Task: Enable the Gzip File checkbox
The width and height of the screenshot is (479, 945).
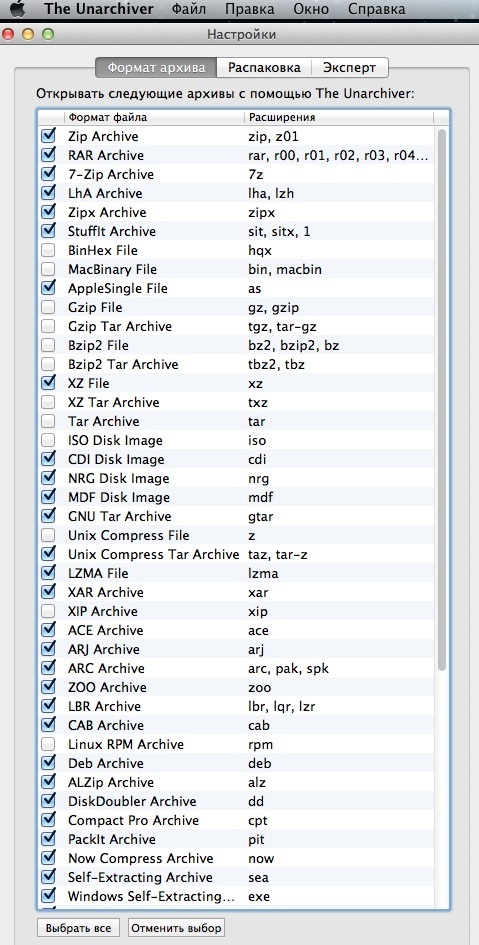Action: pos(48,307)
